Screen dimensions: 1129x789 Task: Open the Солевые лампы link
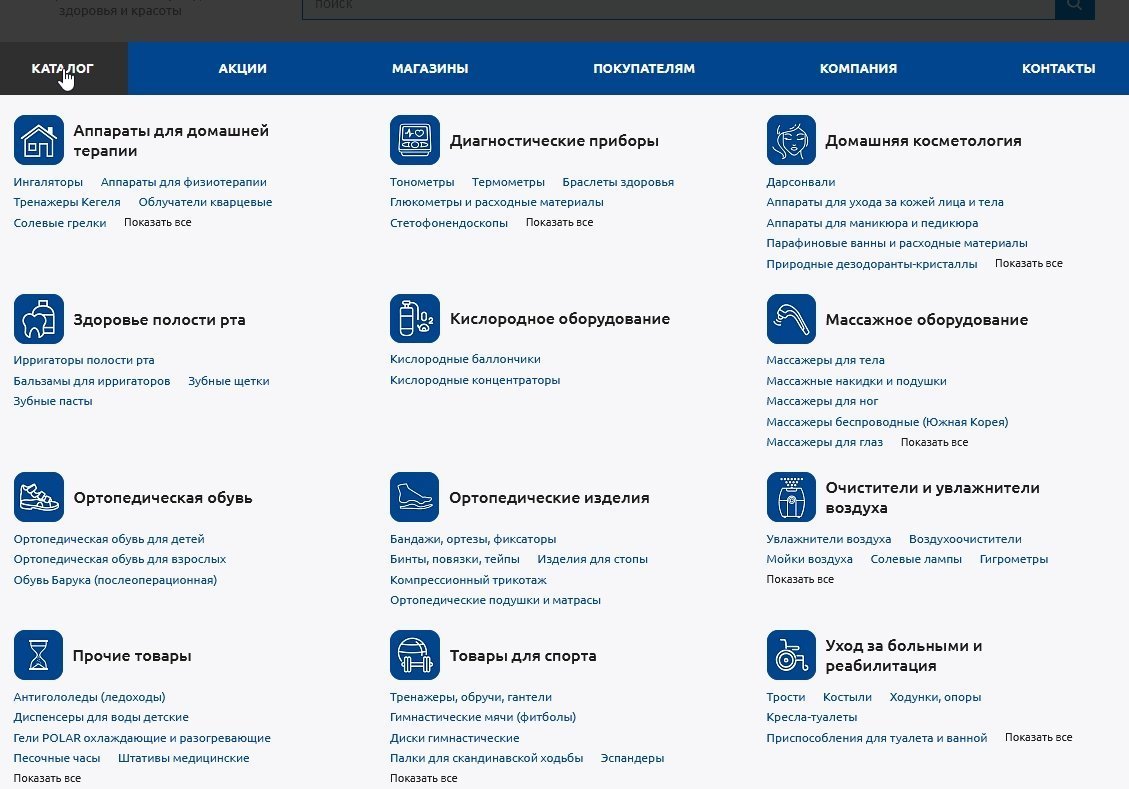(x=916, y=559)
